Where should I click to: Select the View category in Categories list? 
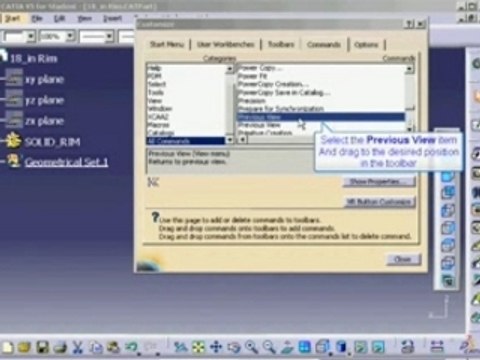click(x=155, y=101)
